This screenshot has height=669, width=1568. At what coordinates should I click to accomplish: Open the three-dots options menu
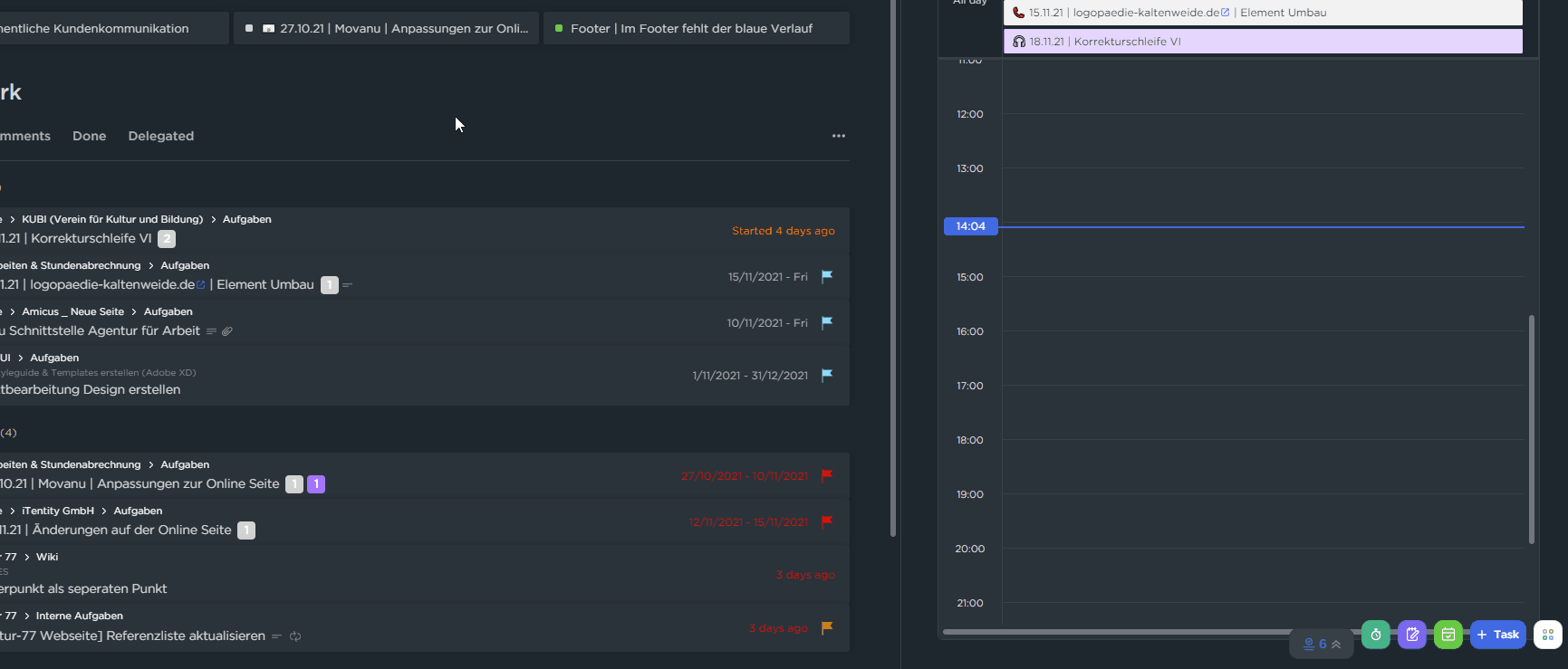point(839,136)
